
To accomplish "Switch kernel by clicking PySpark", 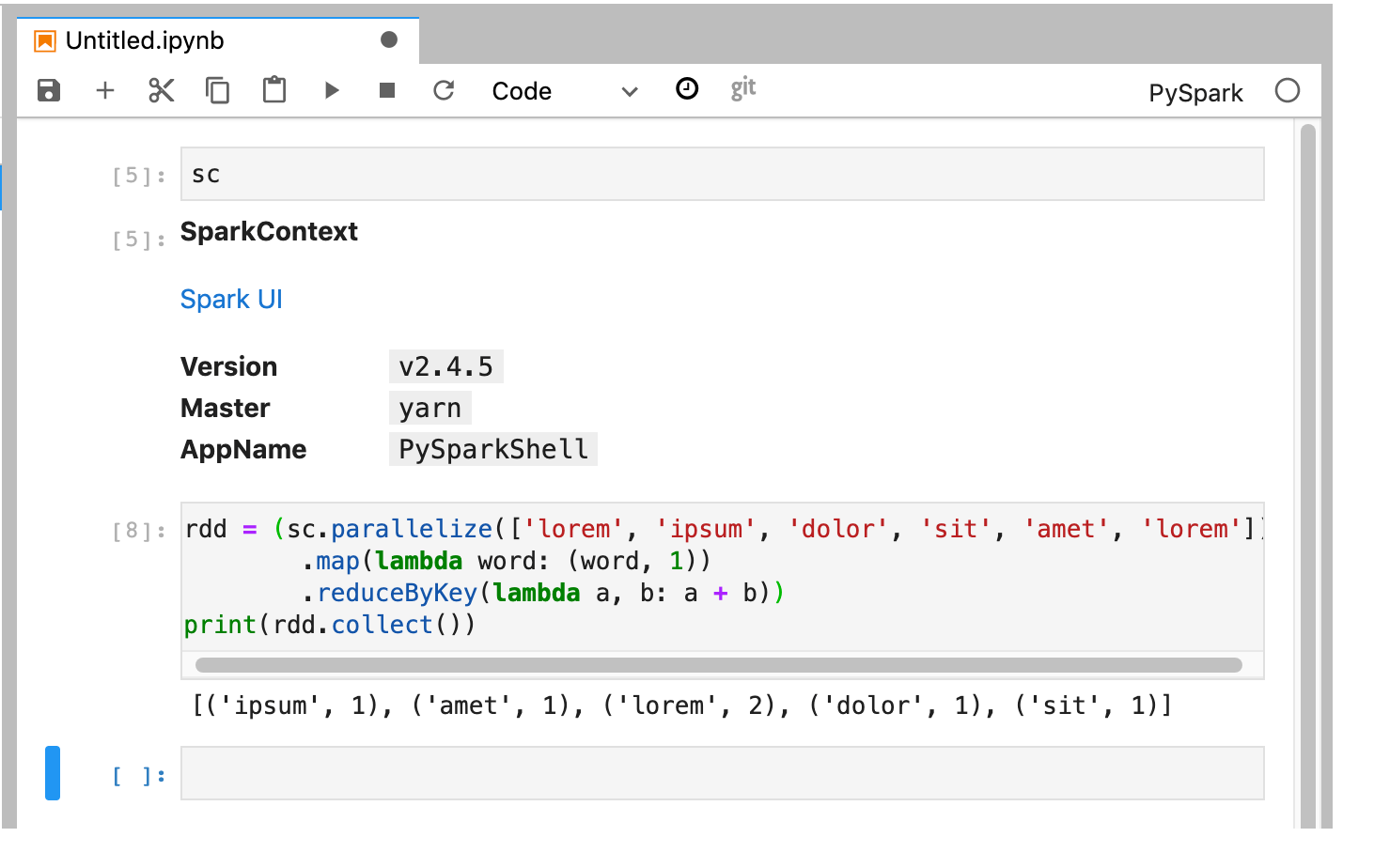I will click(1195, 93).
